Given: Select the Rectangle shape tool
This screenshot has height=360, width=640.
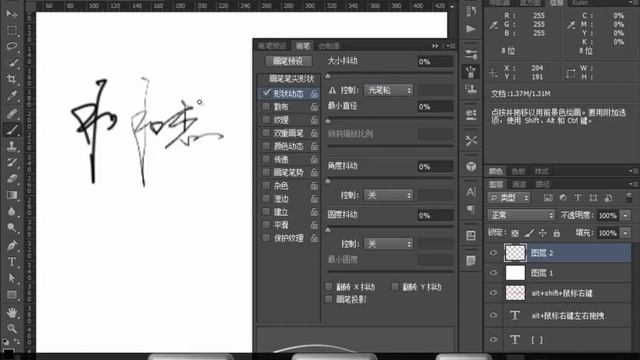Looking at the screenshot, I should 12,295.
